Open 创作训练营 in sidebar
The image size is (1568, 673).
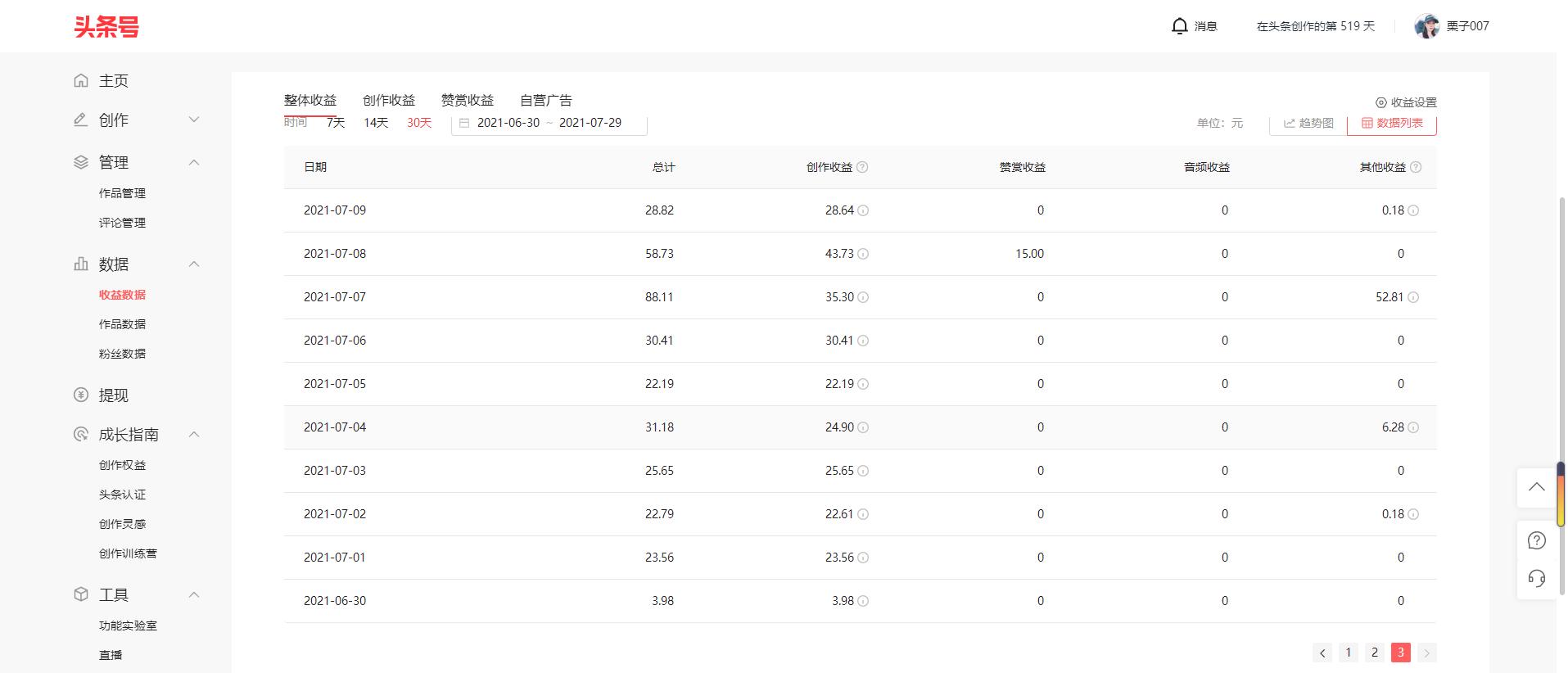point(128,553)
